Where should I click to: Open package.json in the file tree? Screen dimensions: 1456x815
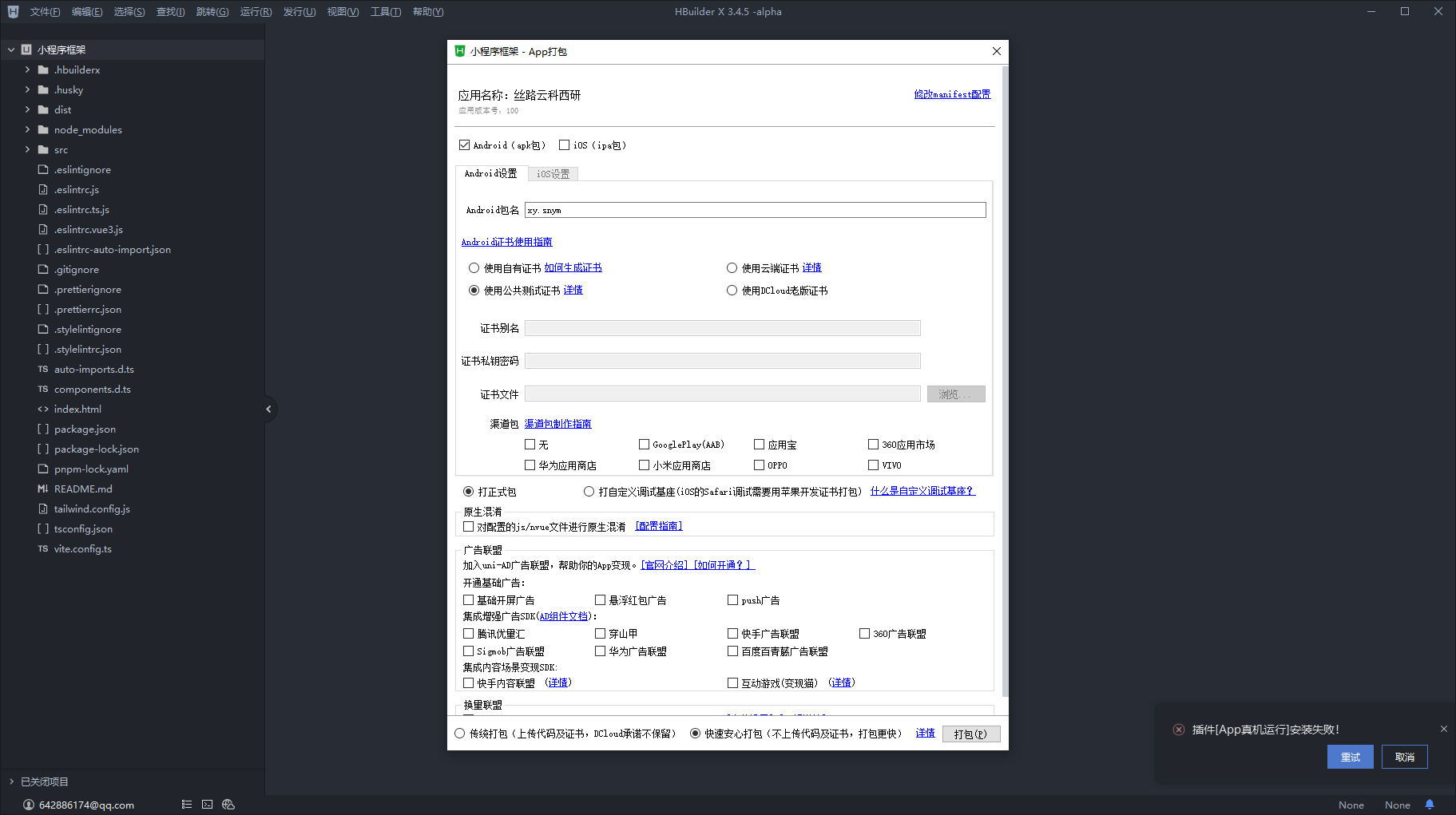tap(85, 429)
